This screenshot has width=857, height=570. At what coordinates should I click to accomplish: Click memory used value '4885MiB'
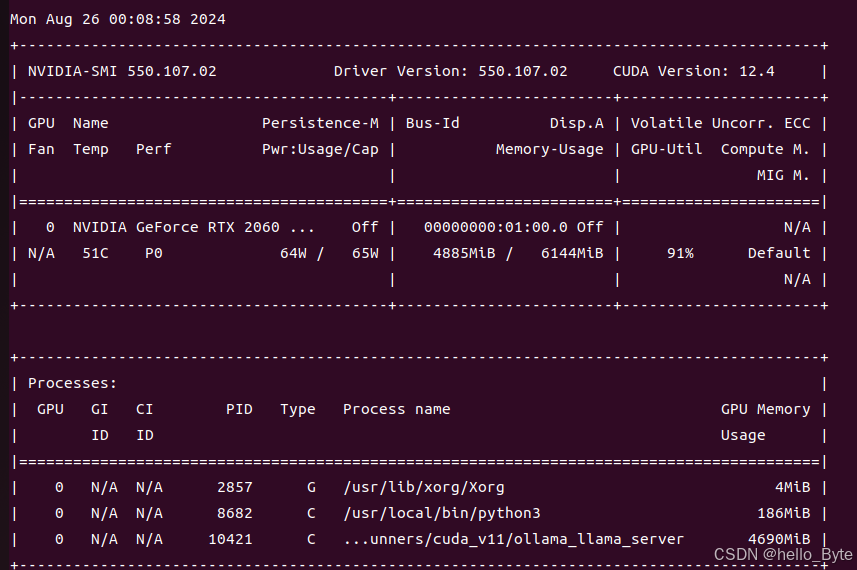point(464,254)
